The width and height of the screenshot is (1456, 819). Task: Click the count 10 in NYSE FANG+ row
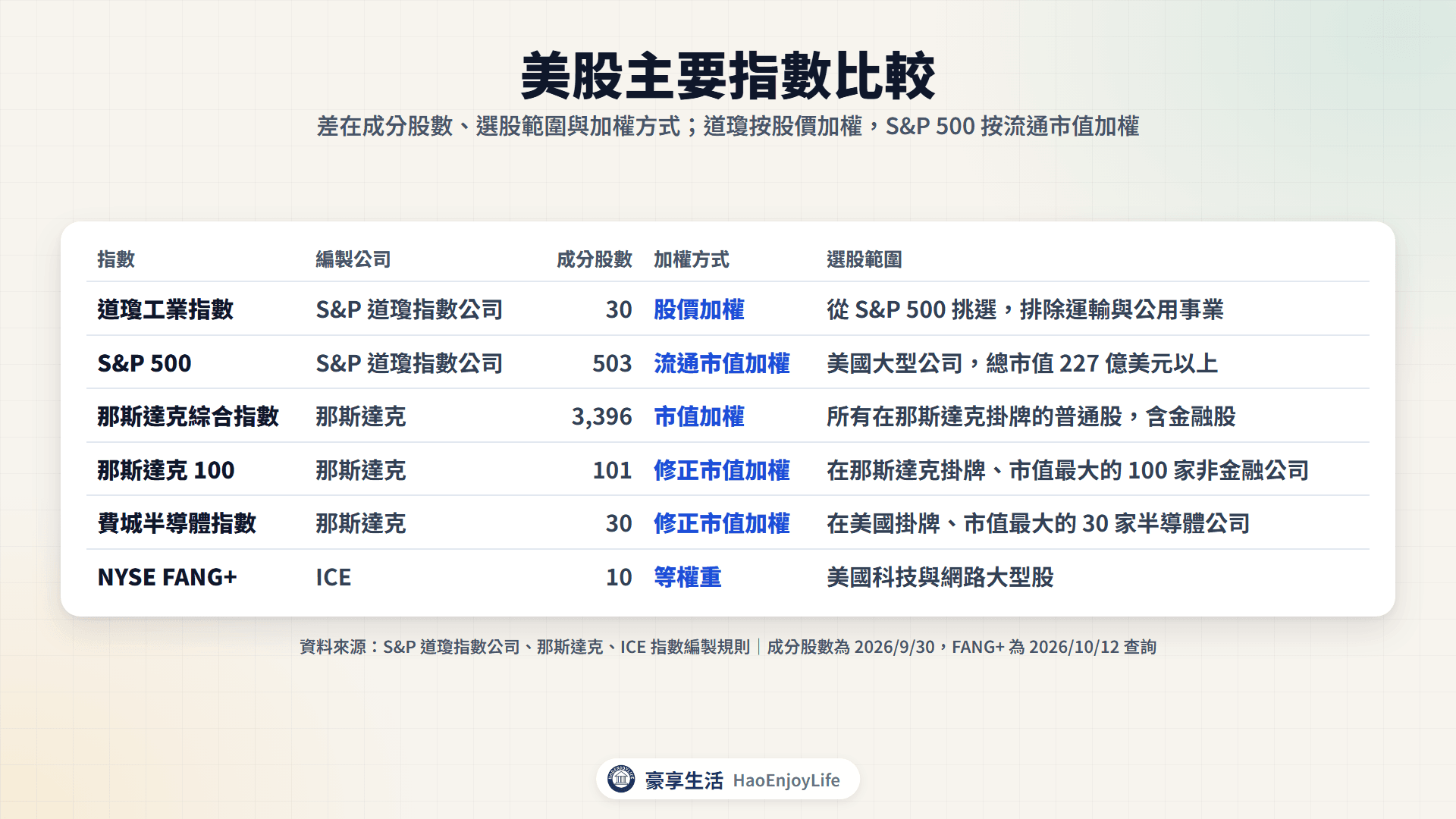pos(619,577)
